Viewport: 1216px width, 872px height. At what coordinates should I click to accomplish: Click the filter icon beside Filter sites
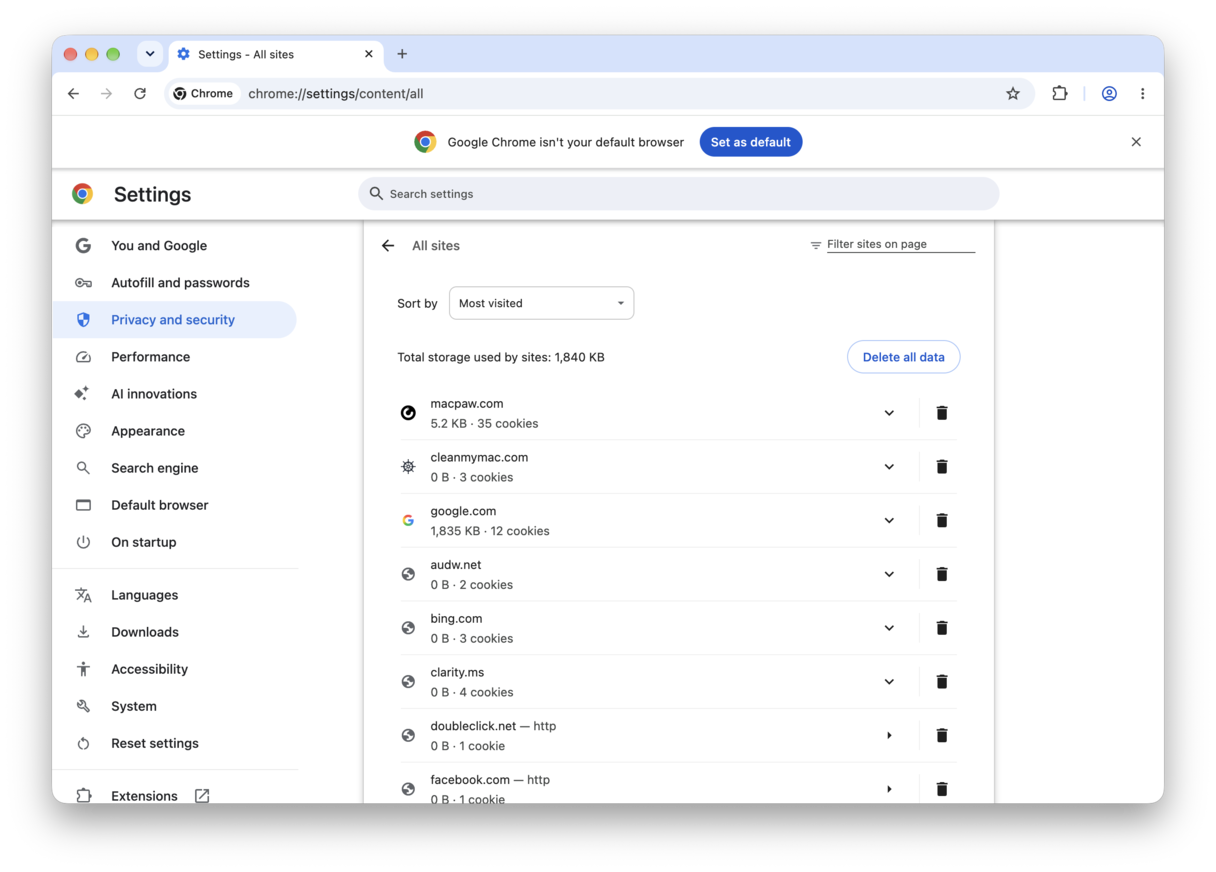point(816,245)
